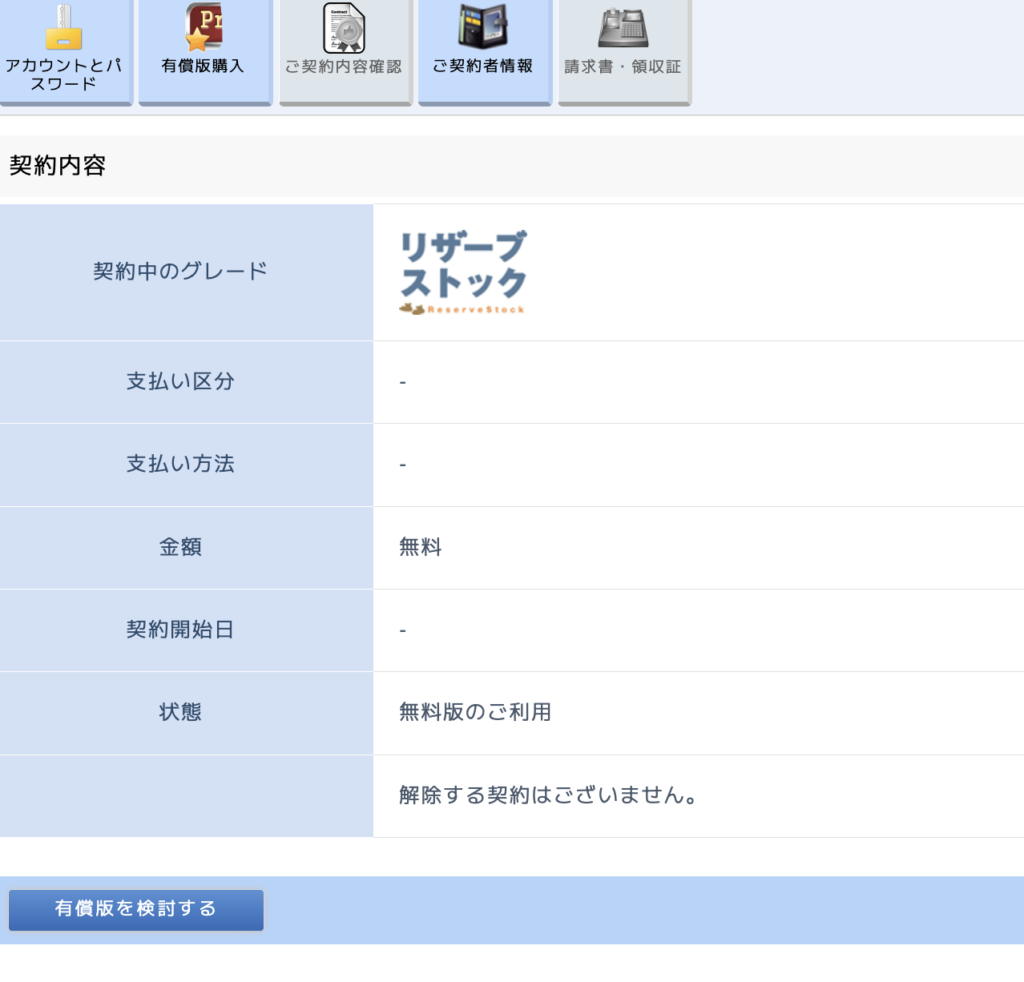Open the ご契約内容確認 tab label
Viewport: 1024px width, 982px height.
(x=344, y=67)
